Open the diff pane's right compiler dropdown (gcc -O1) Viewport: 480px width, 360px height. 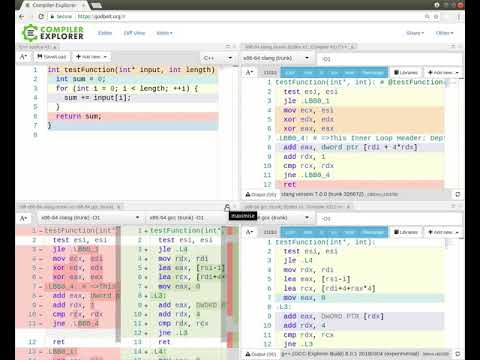(x=187, y=218)
